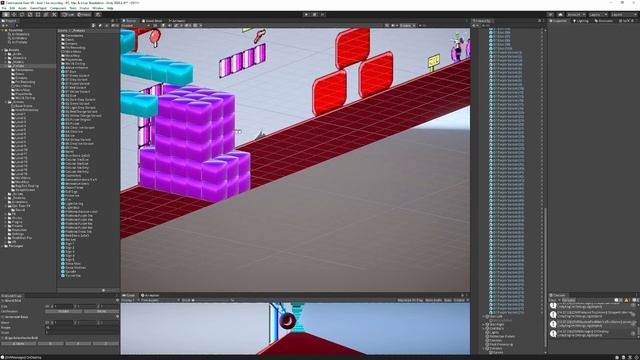Open the Account dropdown

coord(576,15)
